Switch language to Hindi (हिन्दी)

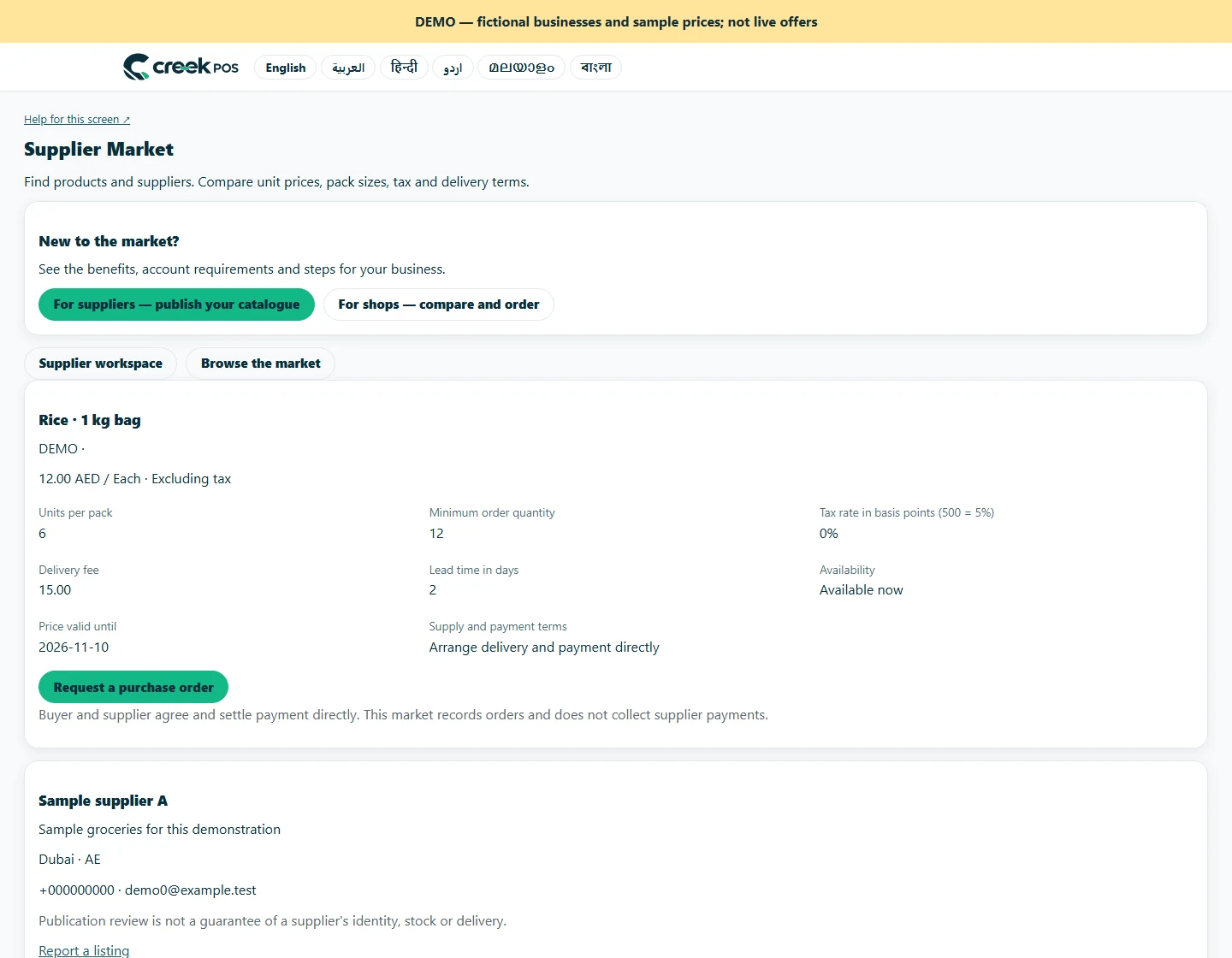[404, 68]
